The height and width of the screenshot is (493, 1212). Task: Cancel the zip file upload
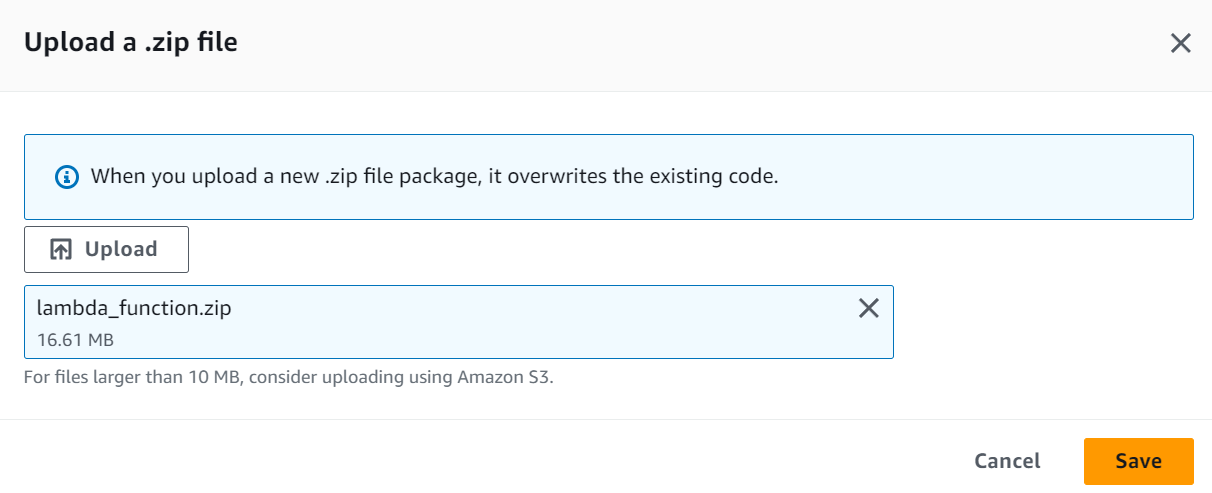(1007, 461)
